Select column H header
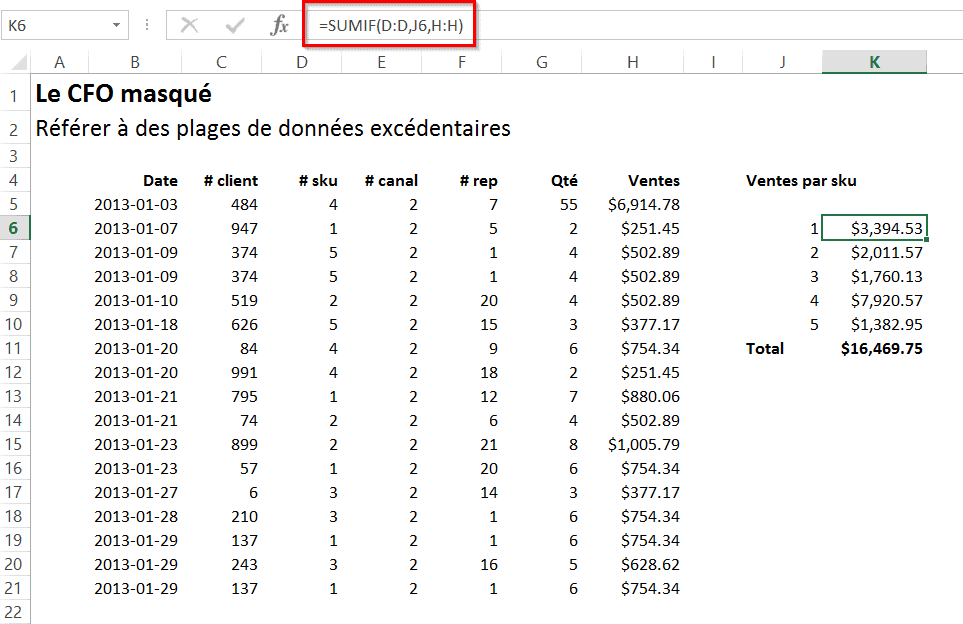The height and width of the screenshot is (624, 963). coord(632,62)
